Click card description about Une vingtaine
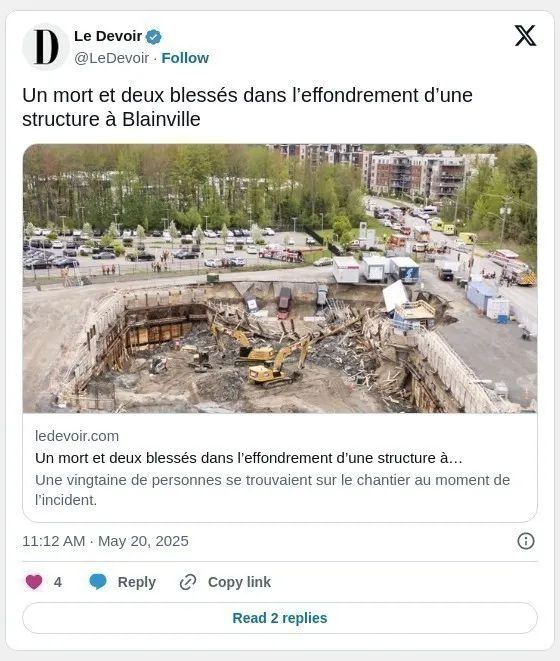Image resolution: width=560 pixels, height=661 pixels. click(272, 490)
